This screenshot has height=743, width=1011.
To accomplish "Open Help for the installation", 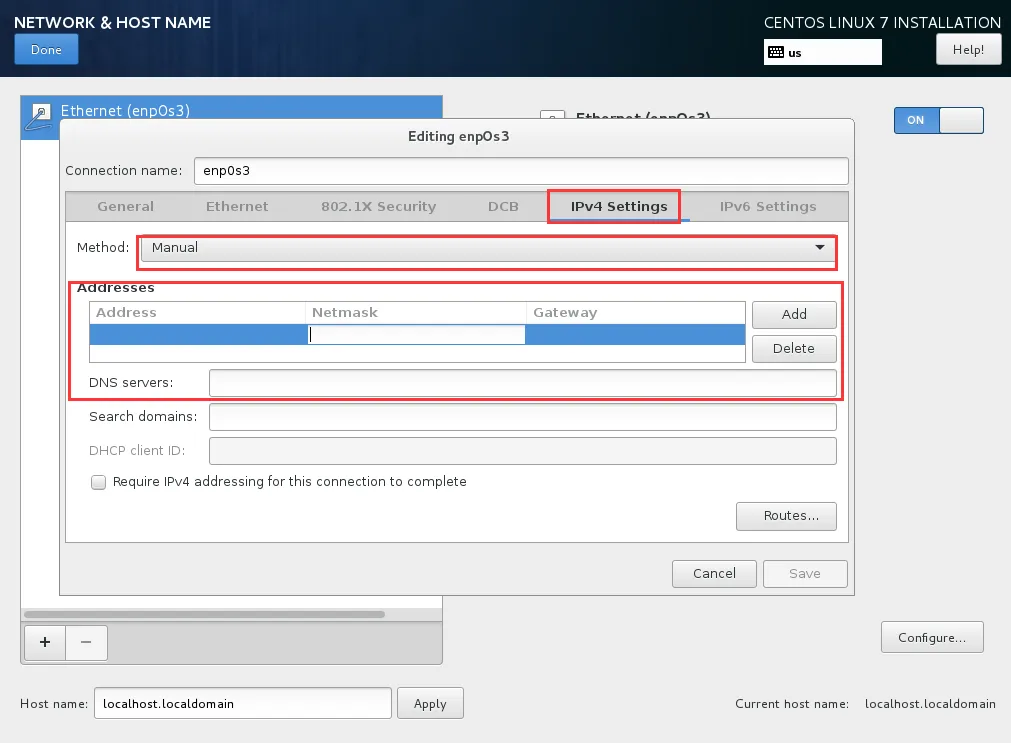I will click(968, 50).
